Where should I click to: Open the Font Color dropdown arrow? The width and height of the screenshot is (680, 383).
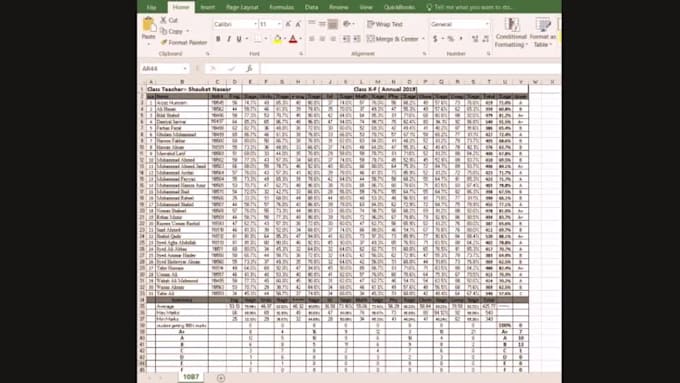301,39
